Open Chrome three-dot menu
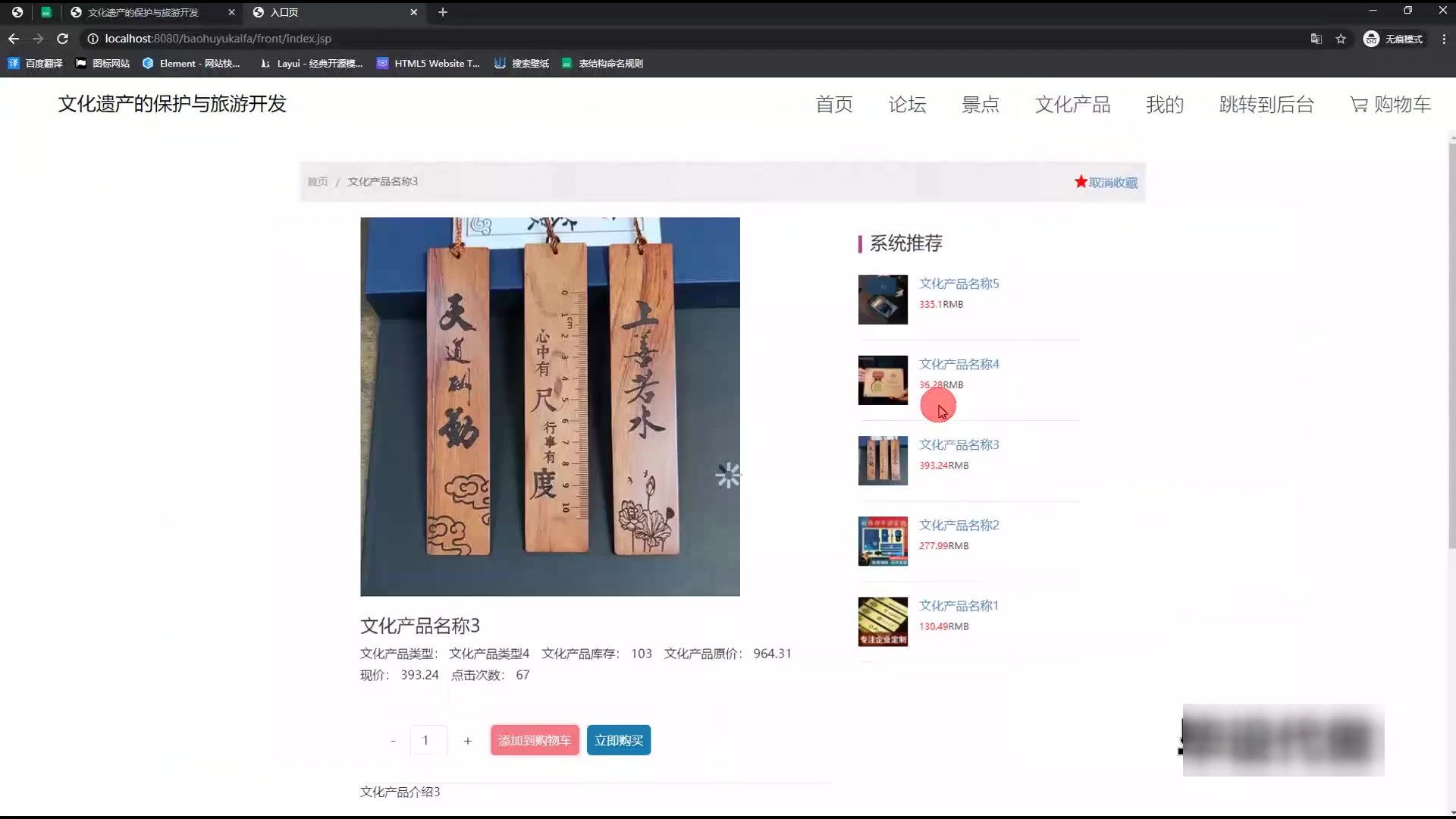The image size is (1456, 819). [x=1444, y=39]
